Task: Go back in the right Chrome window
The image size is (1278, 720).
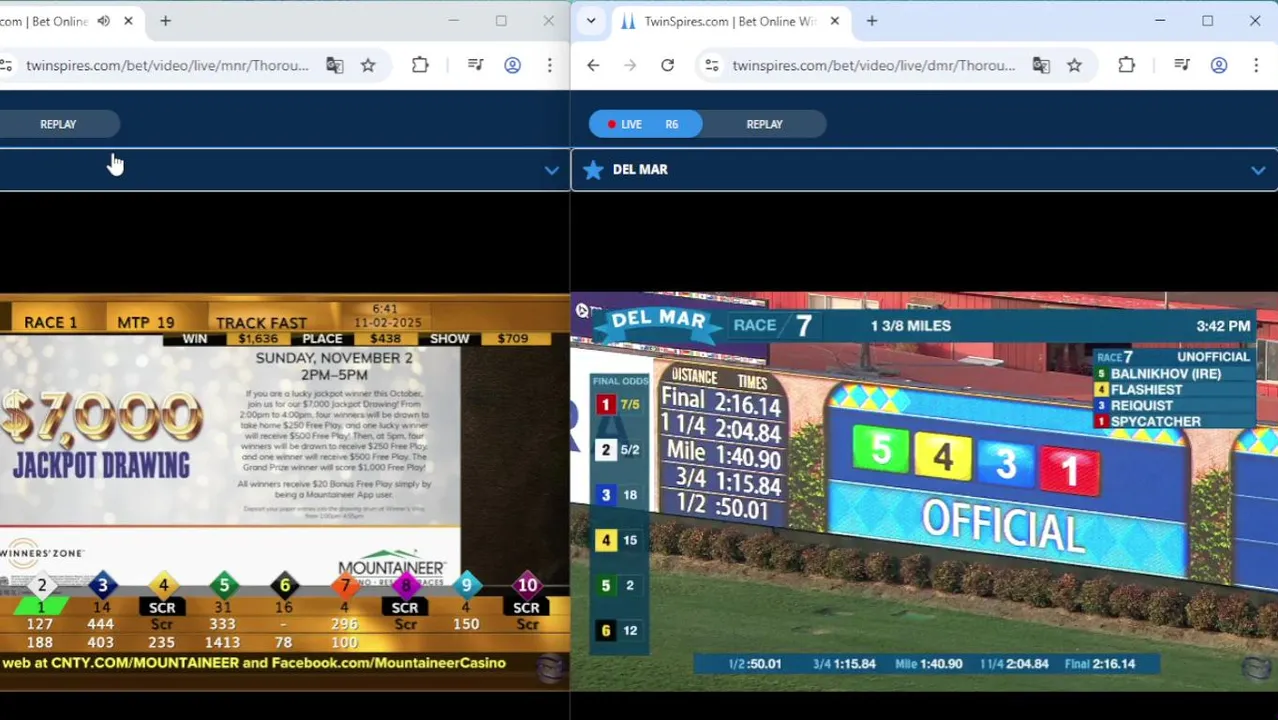Action: click(x=593, y=66)
